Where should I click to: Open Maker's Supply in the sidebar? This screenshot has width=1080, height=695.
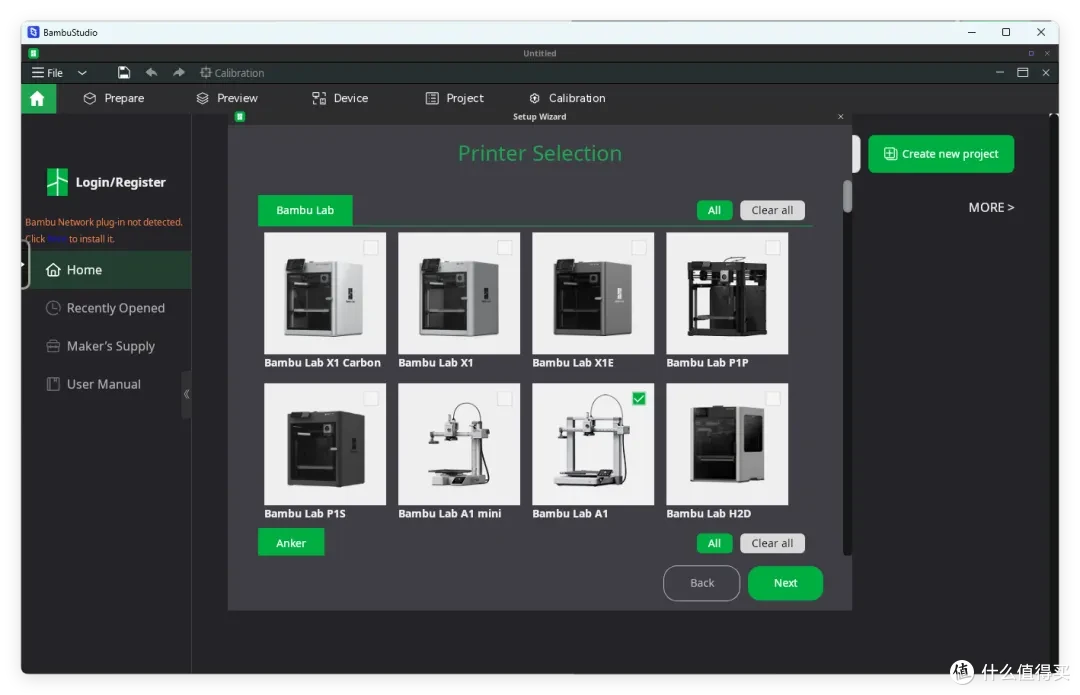pos(101,346)
